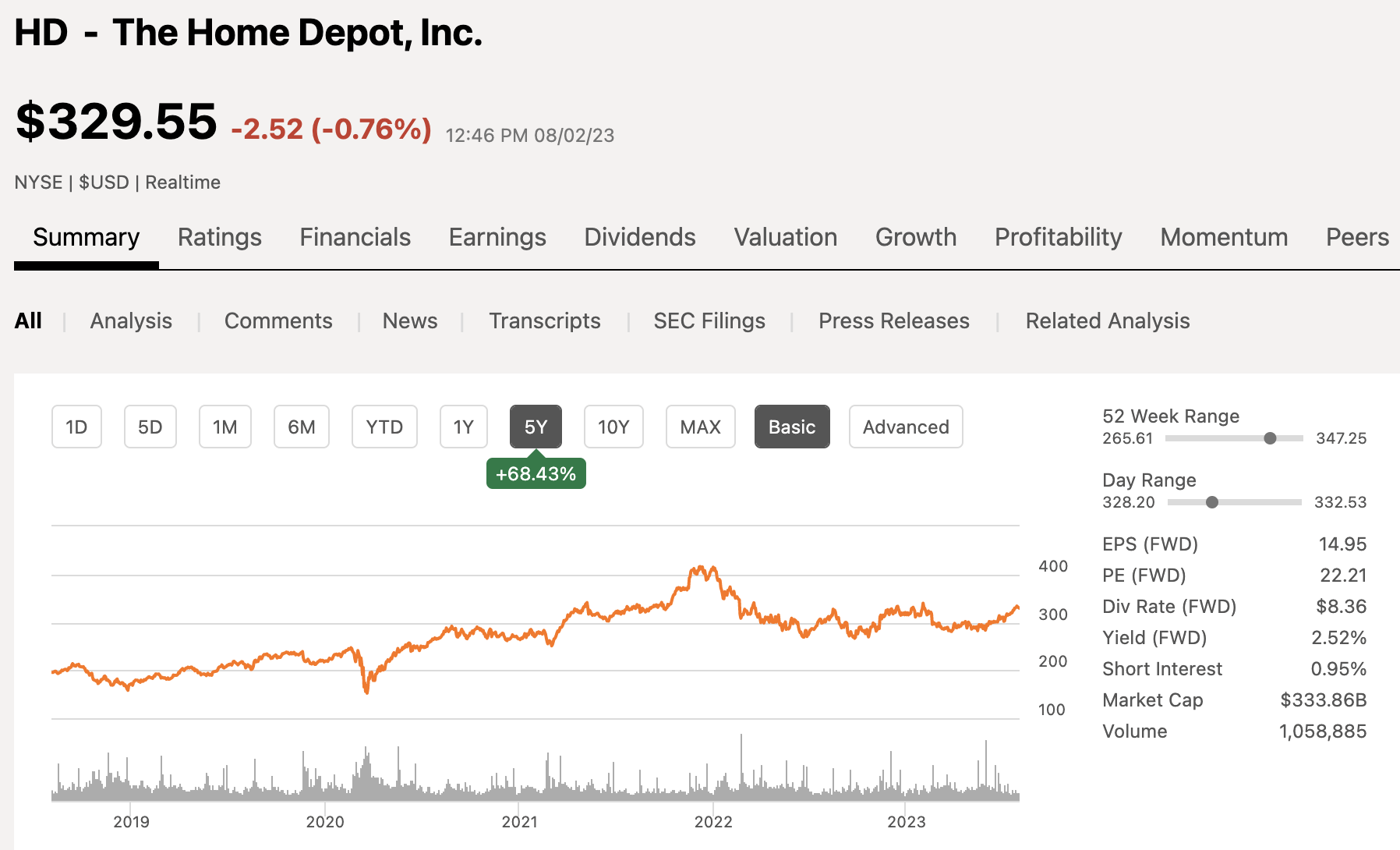Select the Dividends tab
This screenshot has width=1400, height=850.
click(x=640, y=237)
